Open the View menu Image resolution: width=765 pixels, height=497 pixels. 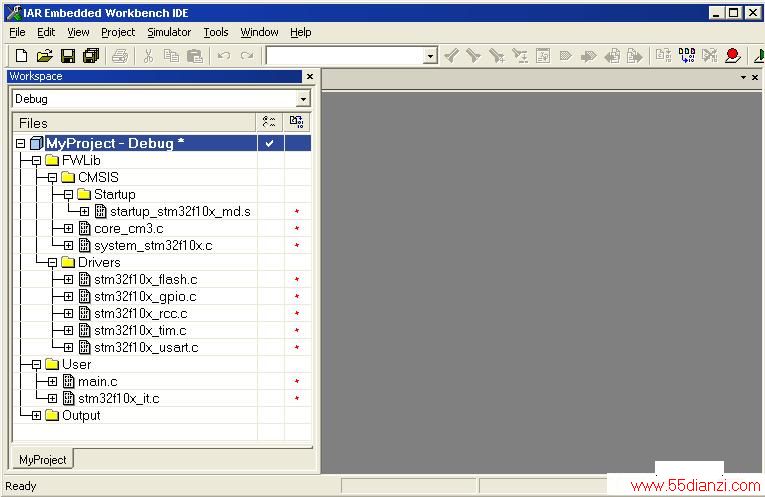point(78,32)
